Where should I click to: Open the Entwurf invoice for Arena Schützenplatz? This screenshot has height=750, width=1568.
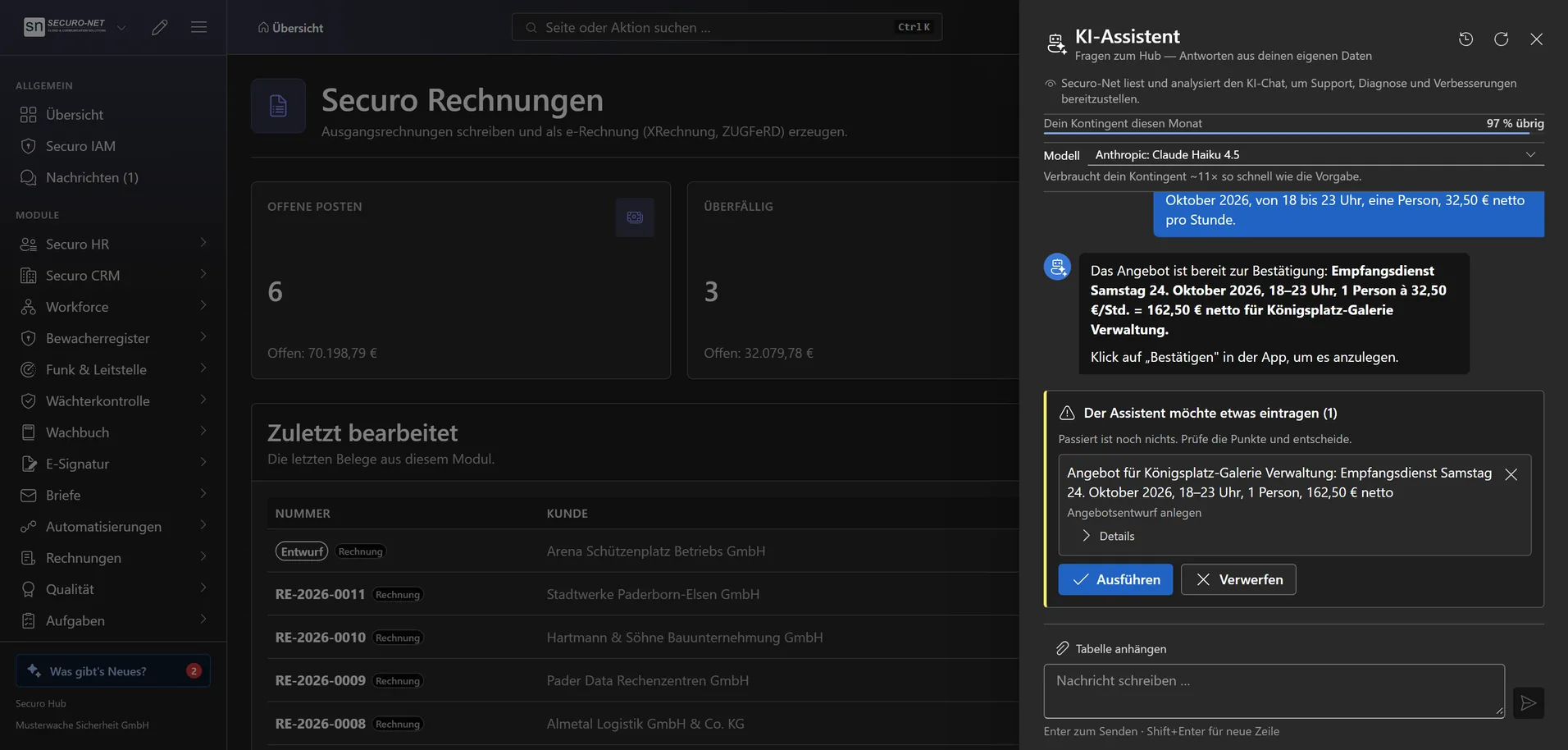pyautogui.click(x=302, y=551)
